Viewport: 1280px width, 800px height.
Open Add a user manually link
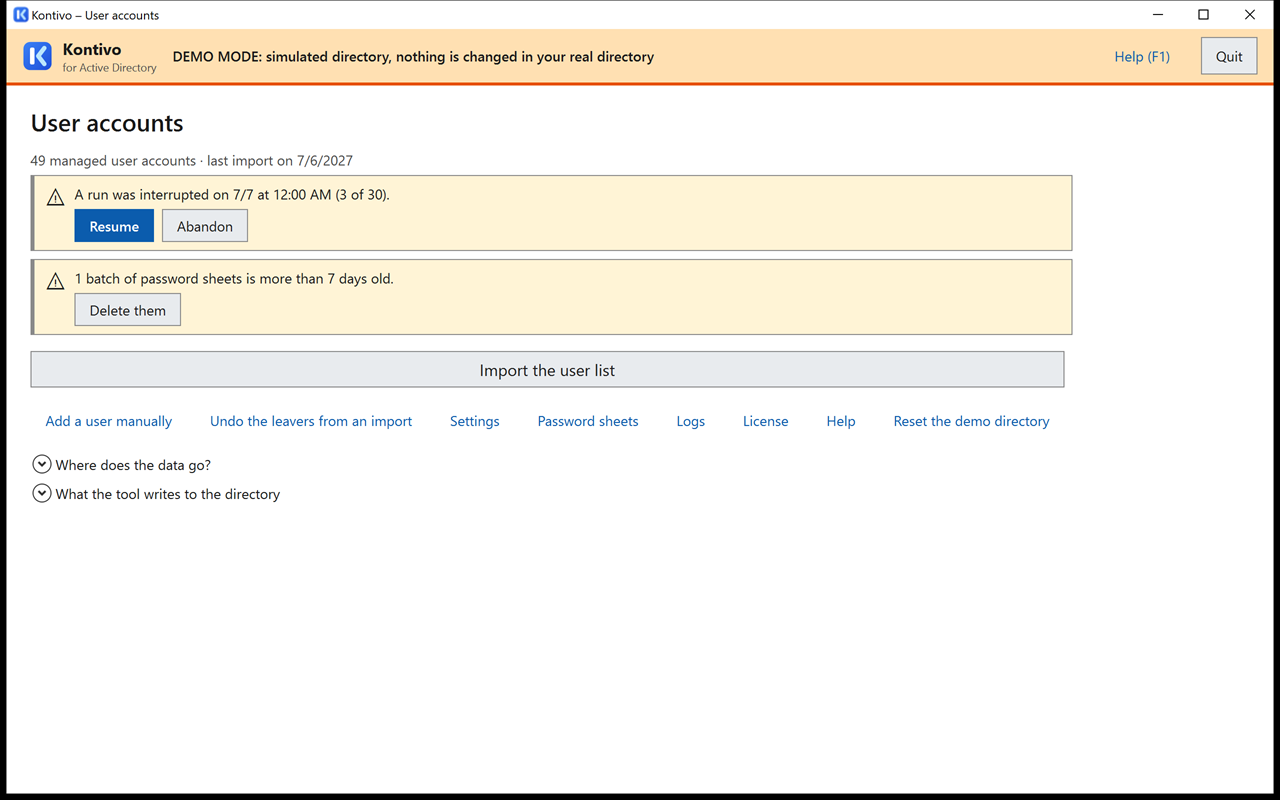click(x=109, y=421)
